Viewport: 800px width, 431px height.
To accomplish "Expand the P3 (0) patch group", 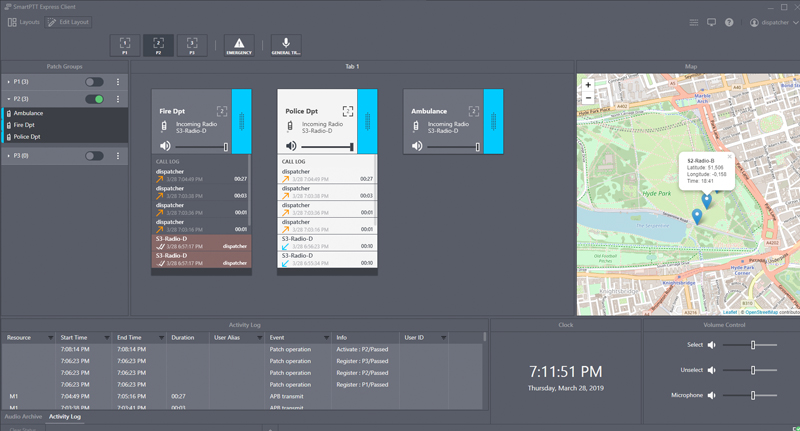I will (x=9, y=156).
